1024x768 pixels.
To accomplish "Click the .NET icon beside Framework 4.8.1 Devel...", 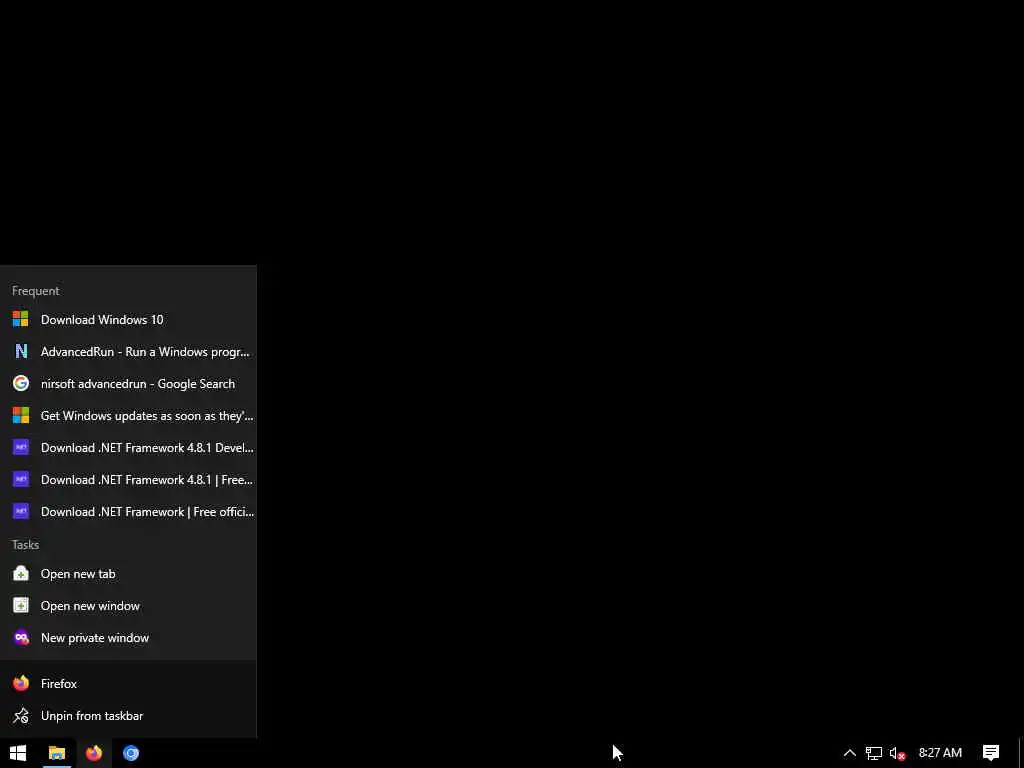I will (21, 447).
